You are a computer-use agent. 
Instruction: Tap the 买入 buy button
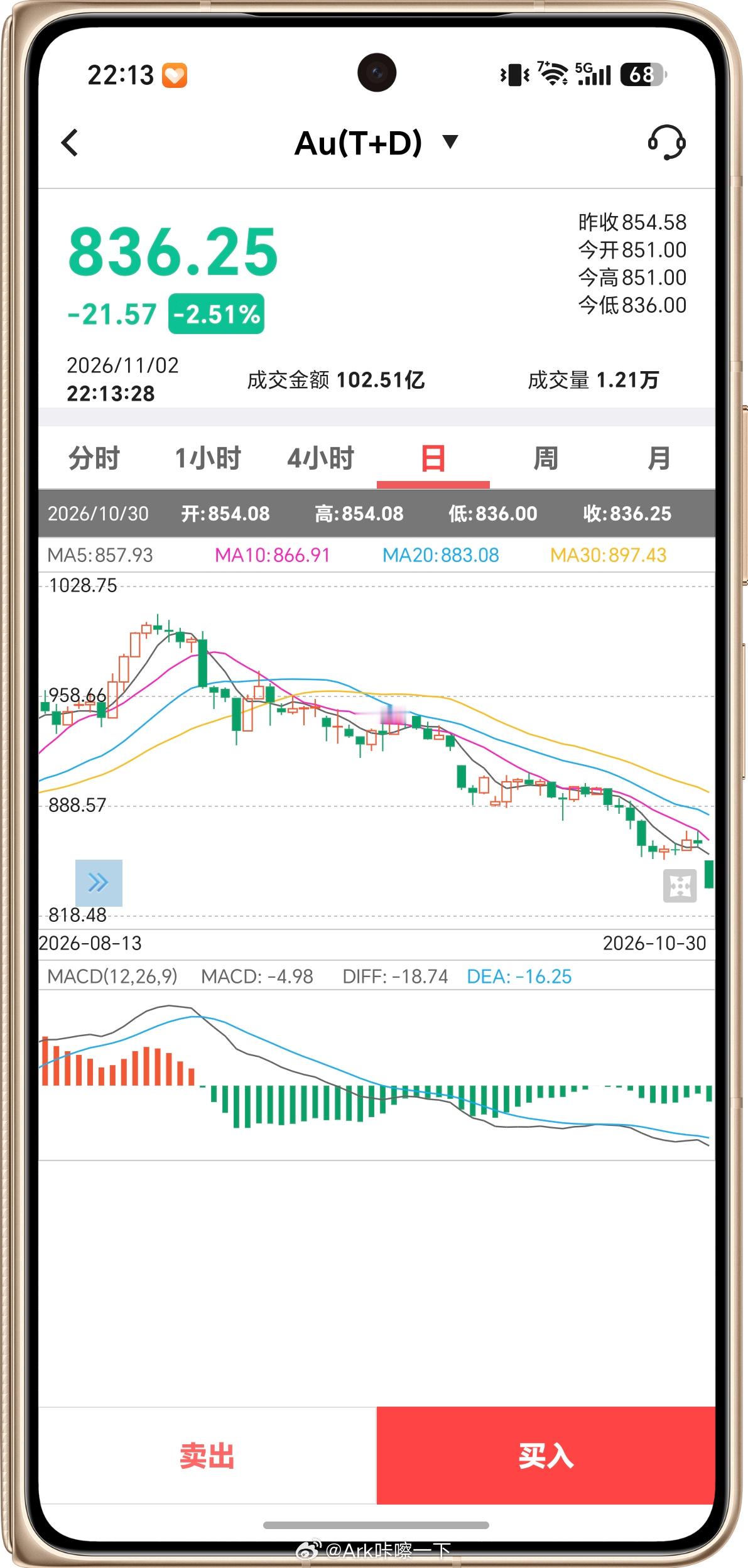(x=546, y=1455)
